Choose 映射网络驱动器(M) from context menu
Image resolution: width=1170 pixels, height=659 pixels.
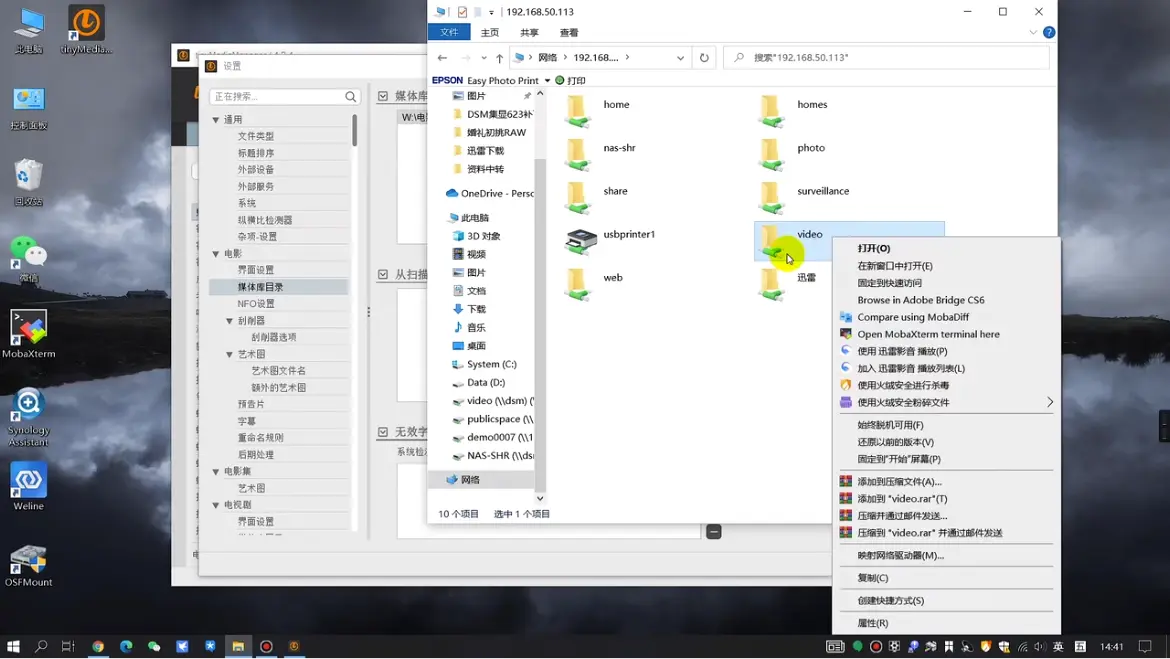tap(900, 555)
